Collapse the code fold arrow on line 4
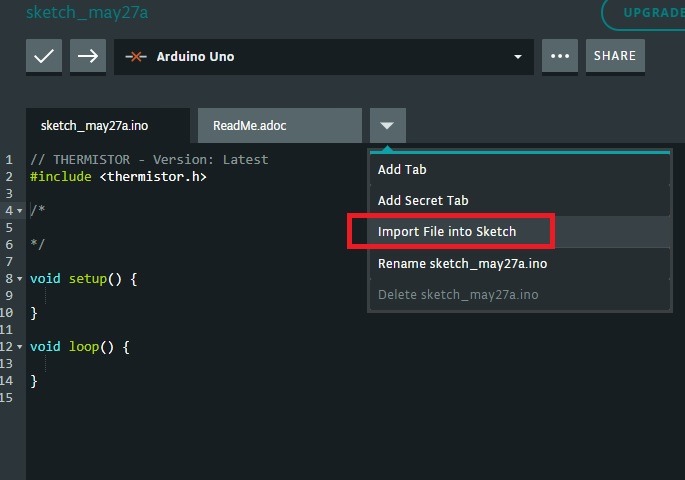The height and width of the screenshot is (480, 685). coord(20,211)
